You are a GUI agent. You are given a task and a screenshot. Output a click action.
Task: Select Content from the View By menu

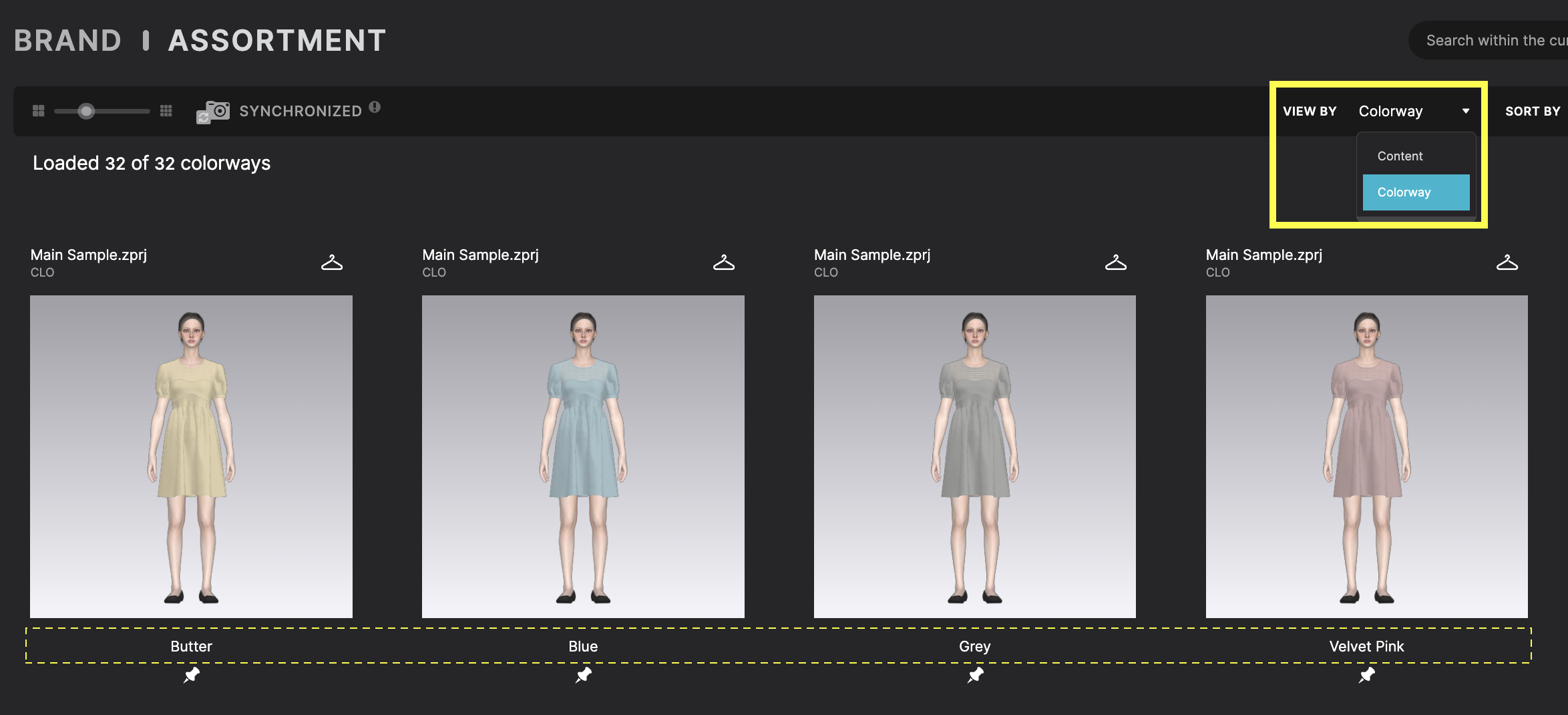pyautogui.click(x=1399, y=156)
